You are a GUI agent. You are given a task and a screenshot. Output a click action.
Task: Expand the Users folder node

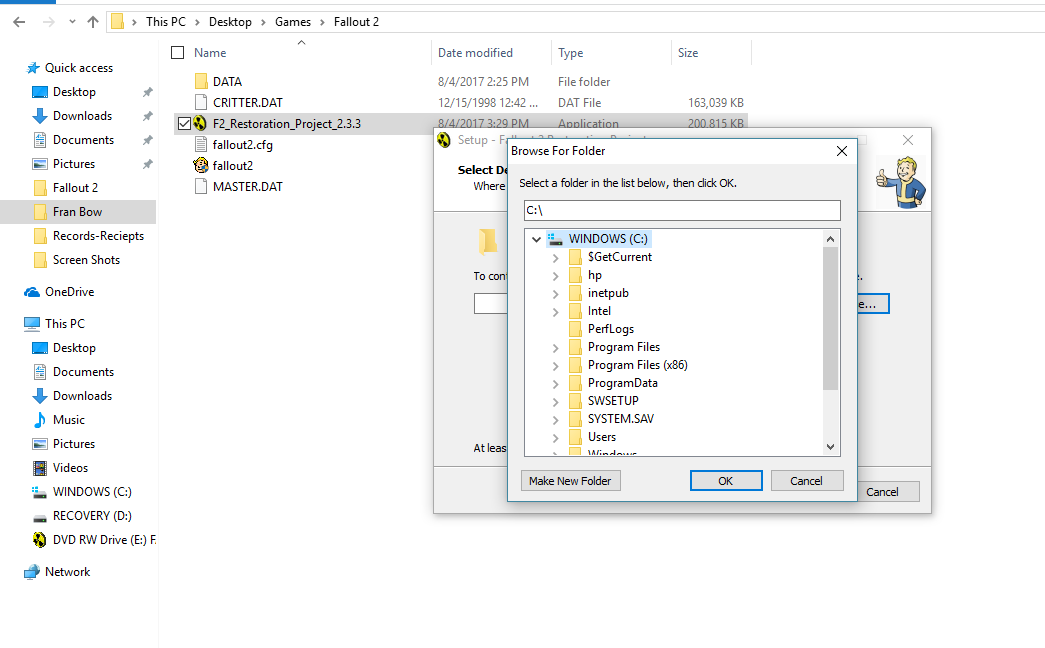pyautogui.click(x=555, y=437)
